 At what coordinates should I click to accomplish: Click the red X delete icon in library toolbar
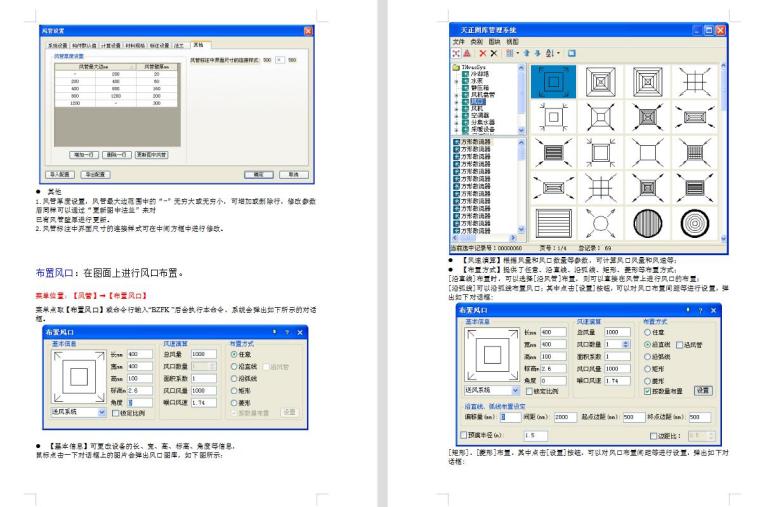[483, 52]
